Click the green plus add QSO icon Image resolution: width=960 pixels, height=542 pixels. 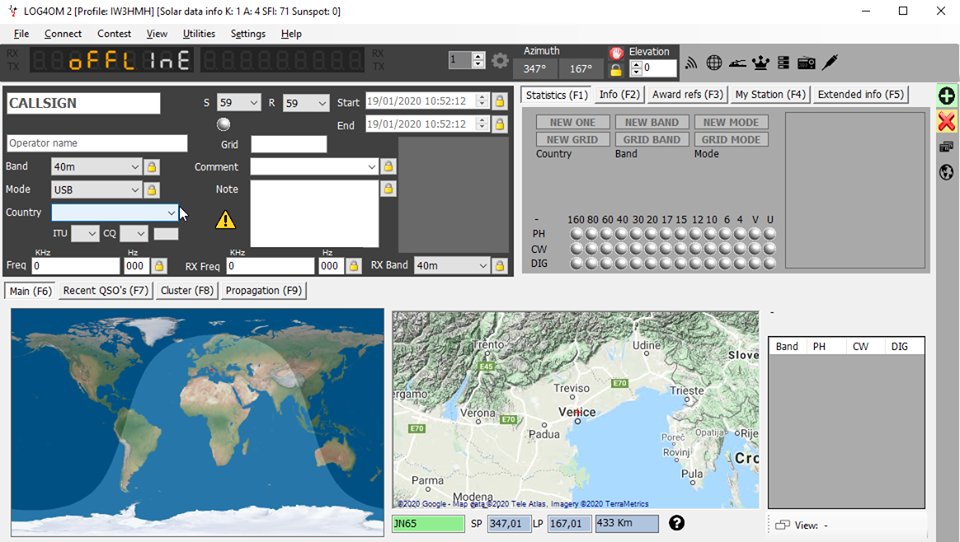coord(947,96)
